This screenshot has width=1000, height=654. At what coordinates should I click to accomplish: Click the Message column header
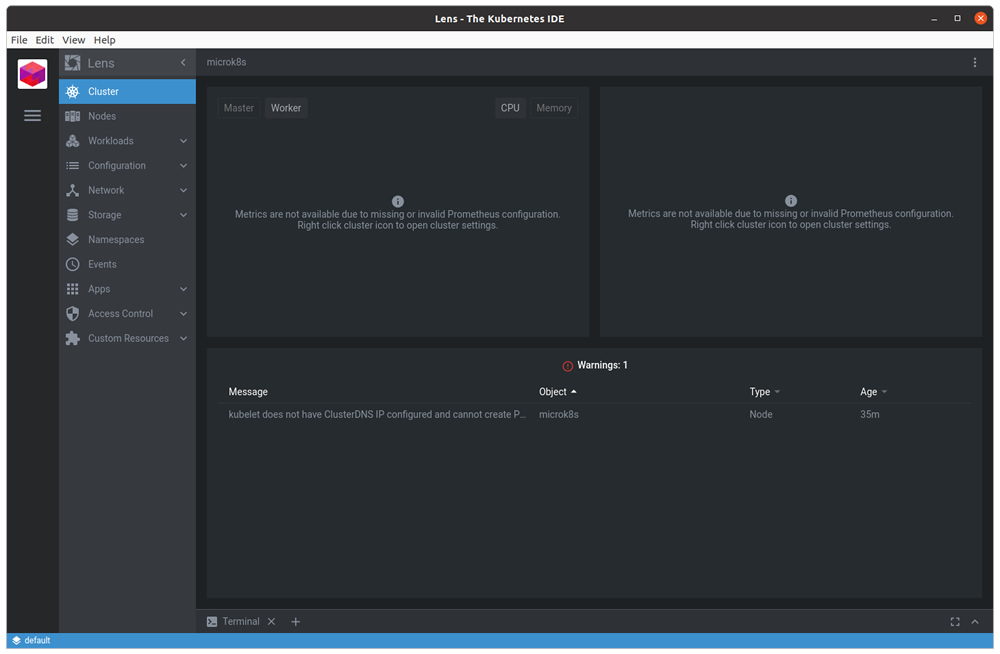tap(248, 392)
